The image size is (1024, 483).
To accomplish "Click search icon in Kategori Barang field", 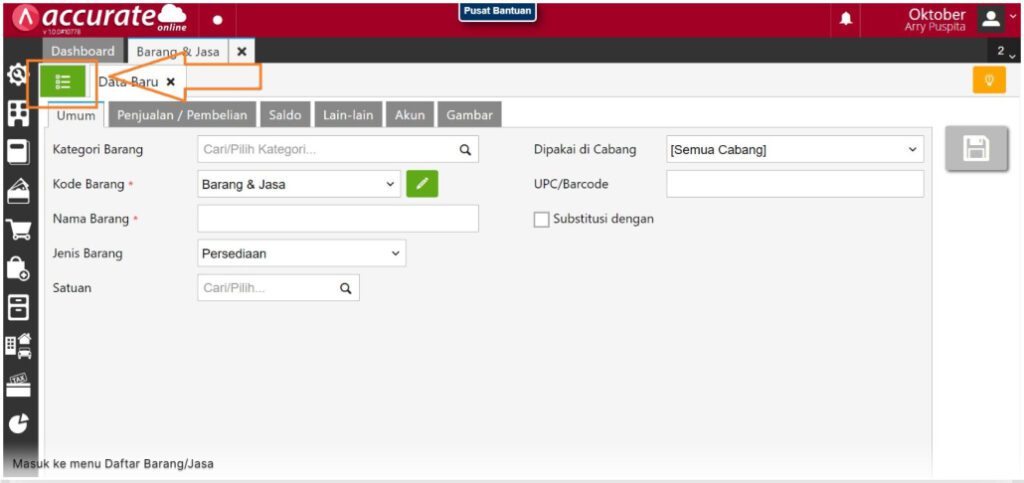I will click(465, 150).
